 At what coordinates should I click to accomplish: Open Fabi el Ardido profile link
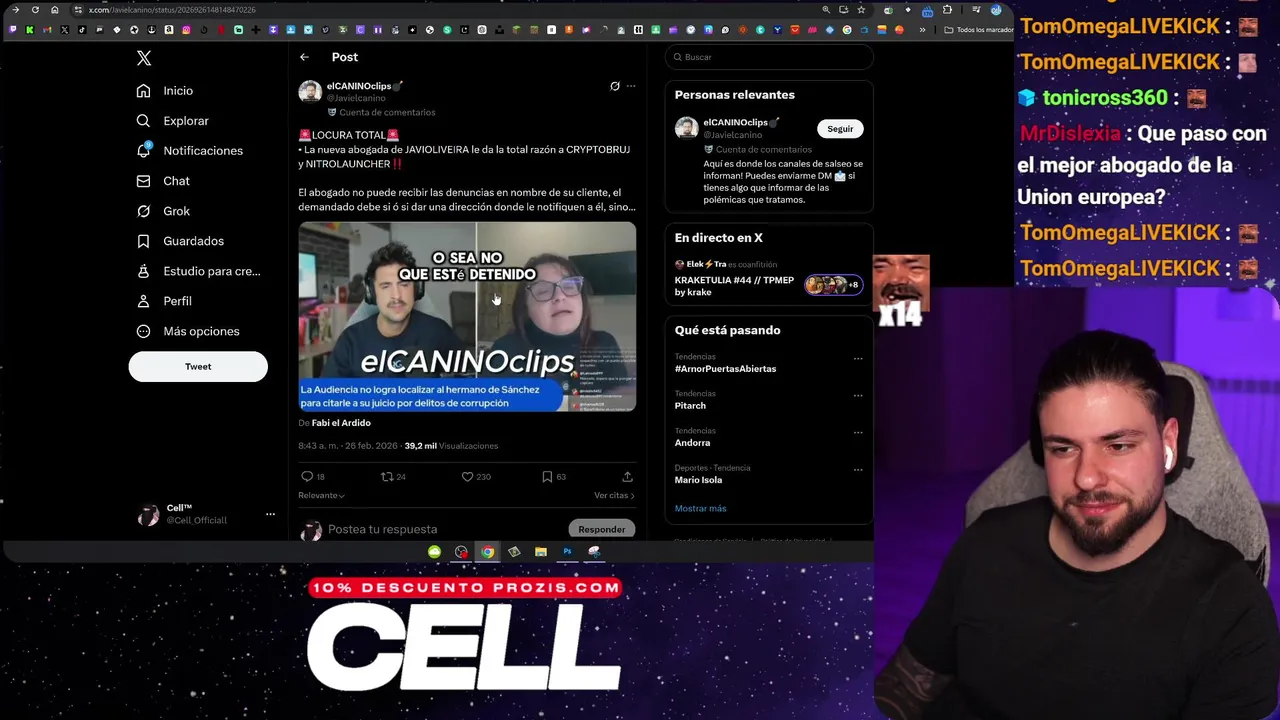point(341,423)
